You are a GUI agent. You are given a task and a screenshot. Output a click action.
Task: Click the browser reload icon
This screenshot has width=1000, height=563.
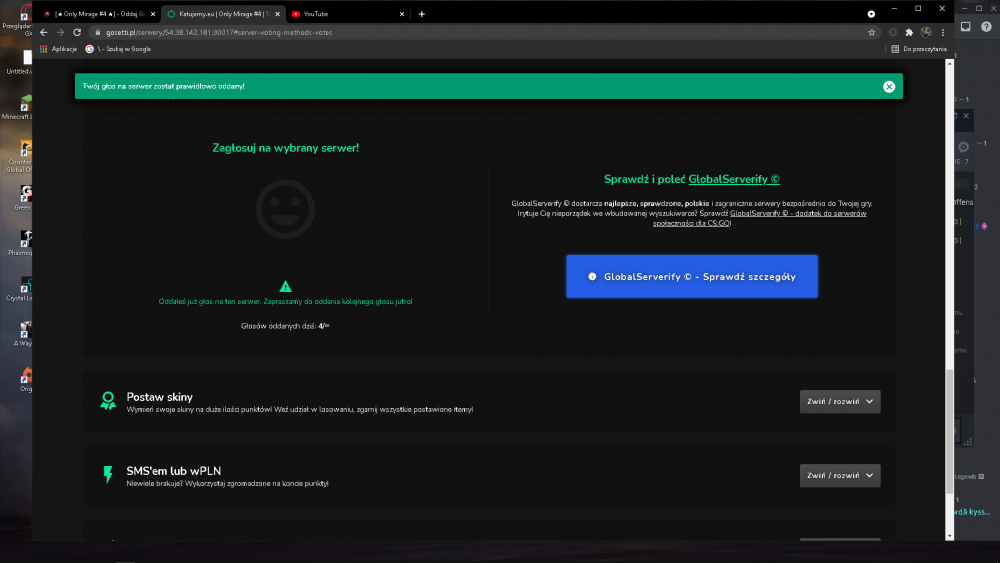click(77, 33)
